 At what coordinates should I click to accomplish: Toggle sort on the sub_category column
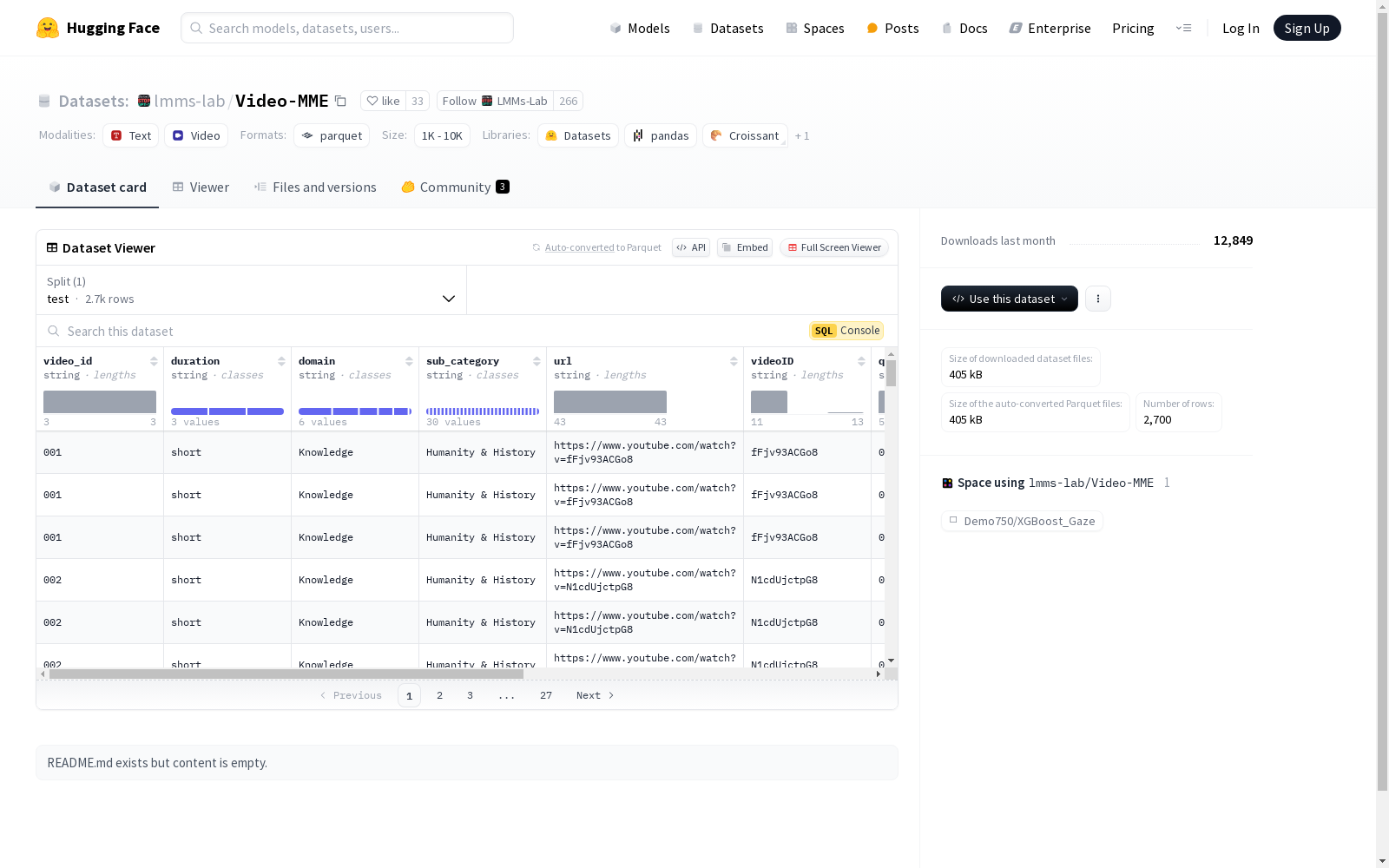pyautogui.click(x=537, y=361)
